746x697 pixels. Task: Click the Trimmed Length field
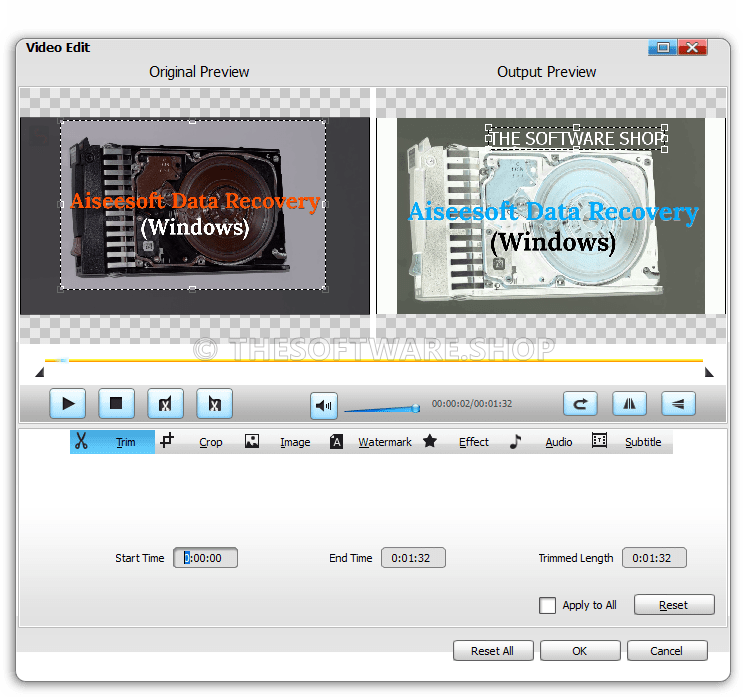(x=654, y=558)
